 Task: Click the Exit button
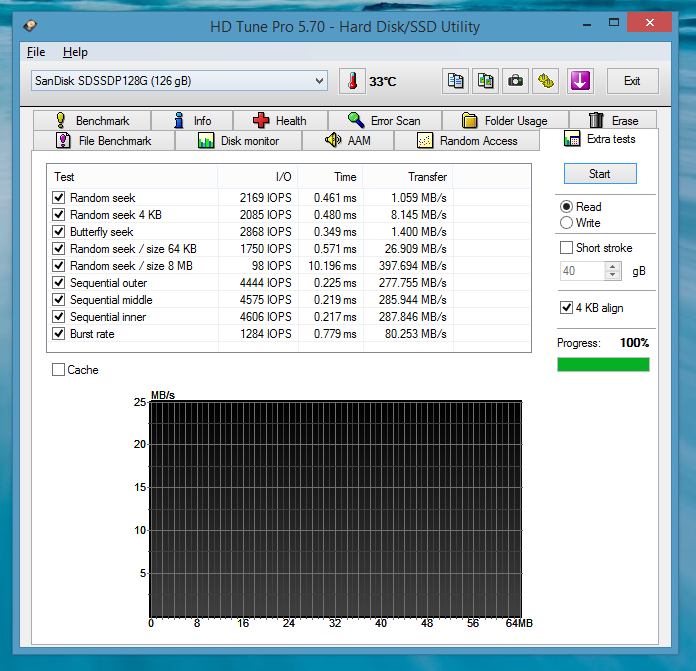point(633,81)
